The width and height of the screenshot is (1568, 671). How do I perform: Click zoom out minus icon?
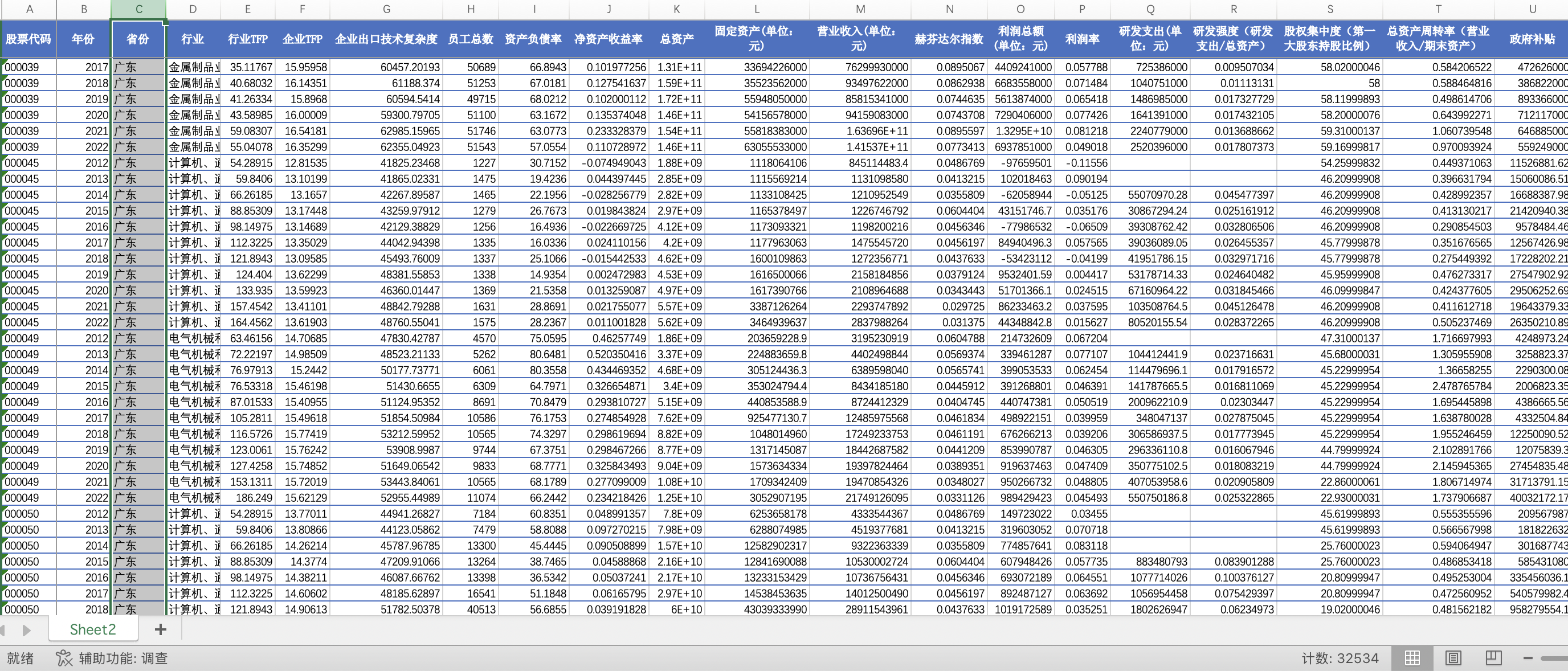pyautogui.click(x=1528, y=658)
